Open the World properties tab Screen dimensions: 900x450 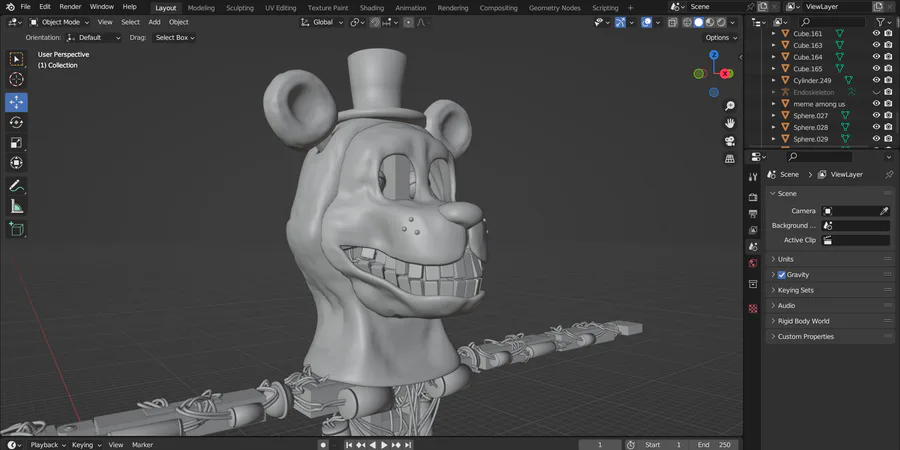(x=753, y=263)
